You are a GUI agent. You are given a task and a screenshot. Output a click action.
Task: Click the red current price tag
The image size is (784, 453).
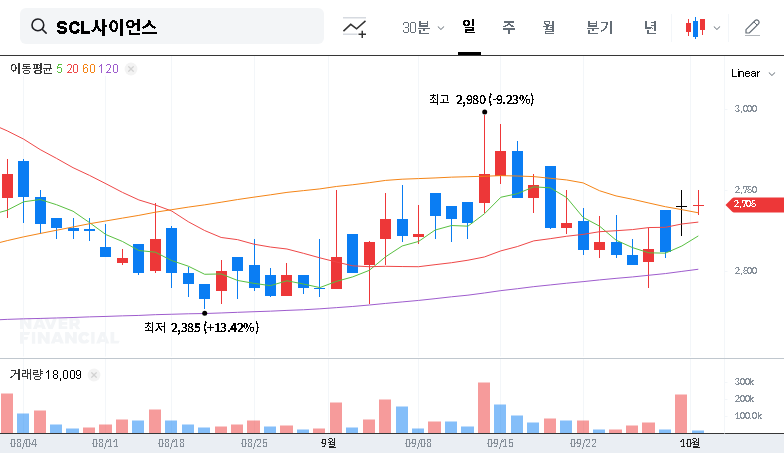(743, 204)
